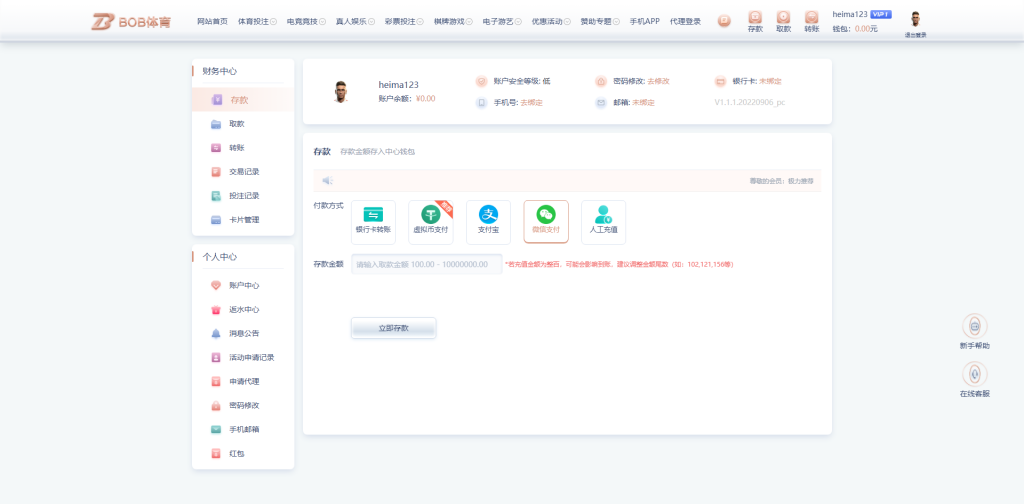Expand the 电子游艺 navigation dropdown
This screenshot has height=504, width=1024.
pyautogui.click(x=501, y=21)
